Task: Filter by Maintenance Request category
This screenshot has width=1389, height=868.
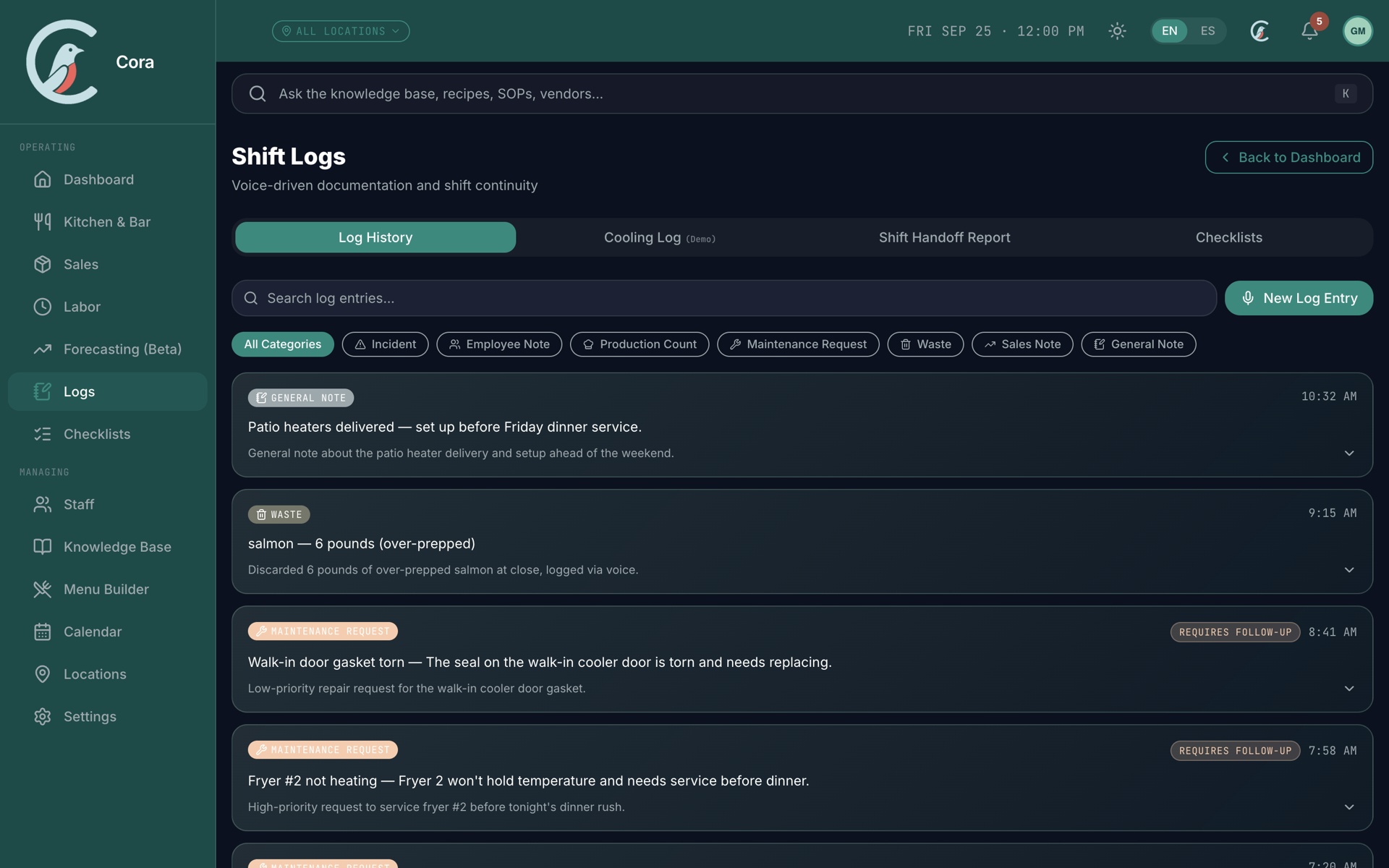Action: pyautogui.click(x=798, y=344)
